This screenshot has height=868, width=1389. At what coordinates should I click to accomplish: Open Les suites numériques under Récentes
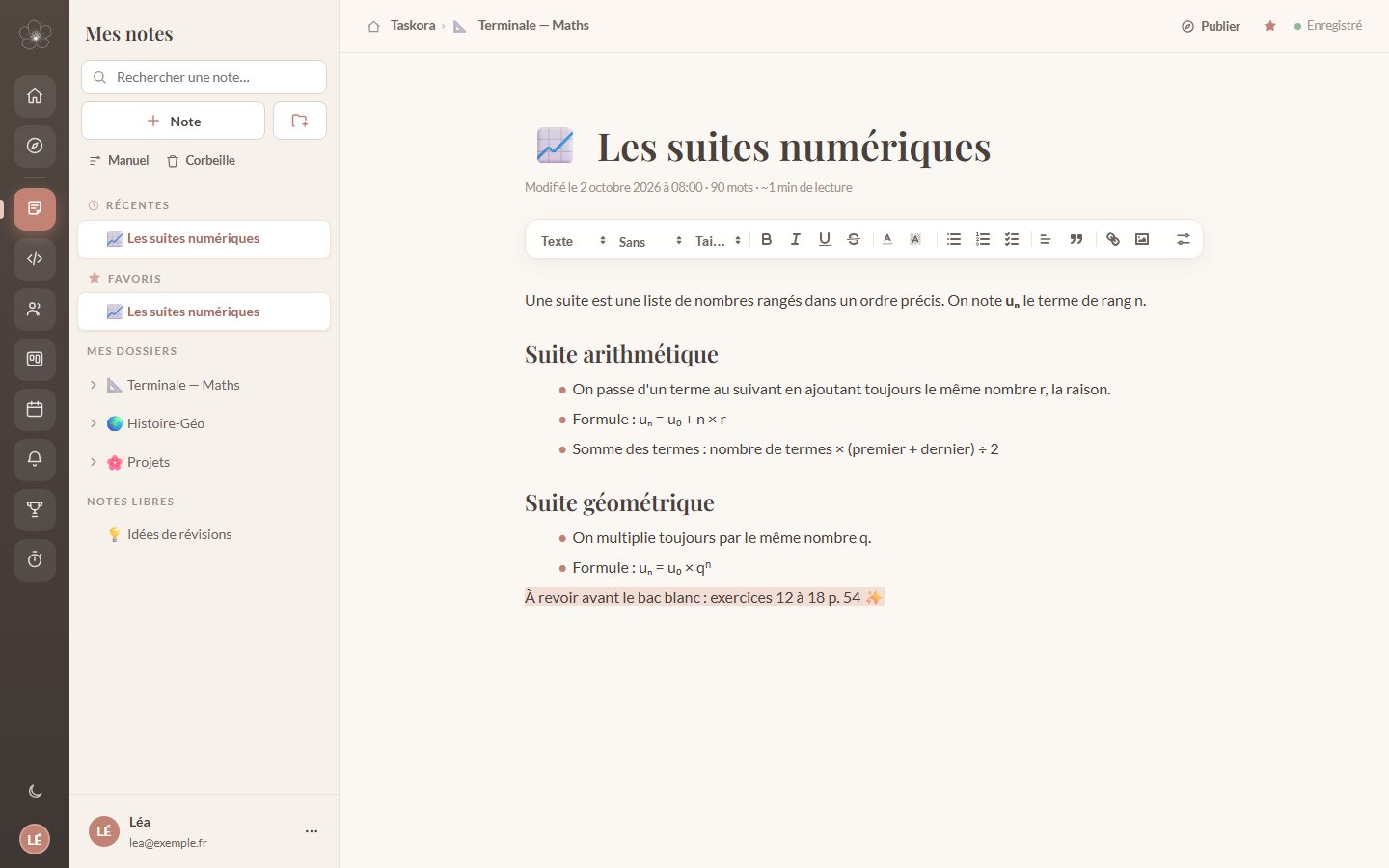pyautogui.click(x=204, y=239)
